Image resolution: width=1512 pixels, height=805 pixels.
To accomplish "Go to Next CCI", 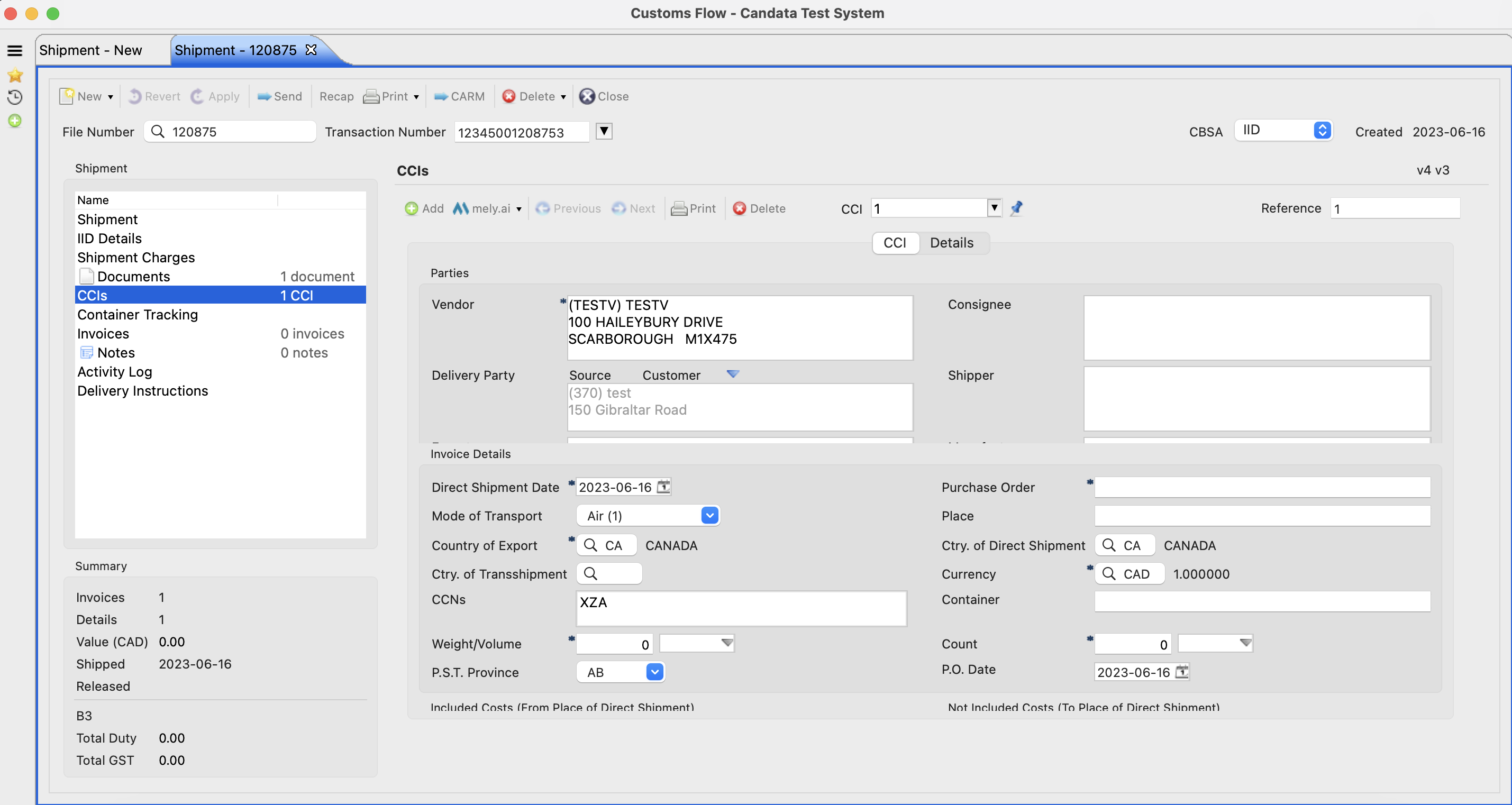I will click(x=633, y=208).
